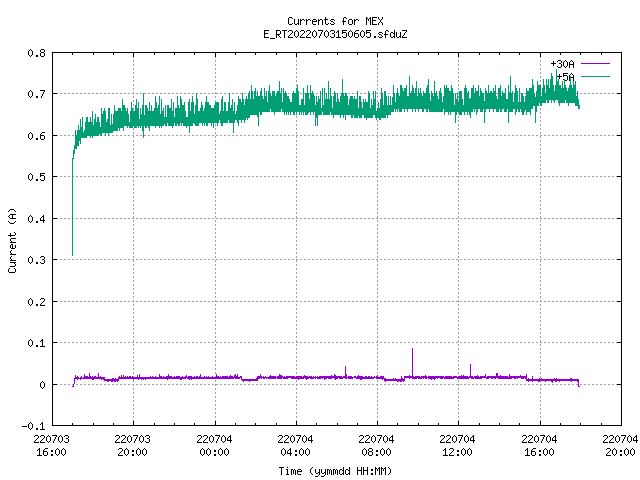Click the 220703 20:00 x-axis tick label
The height and width of the screenshot is (480, 640).
(133, 446)
